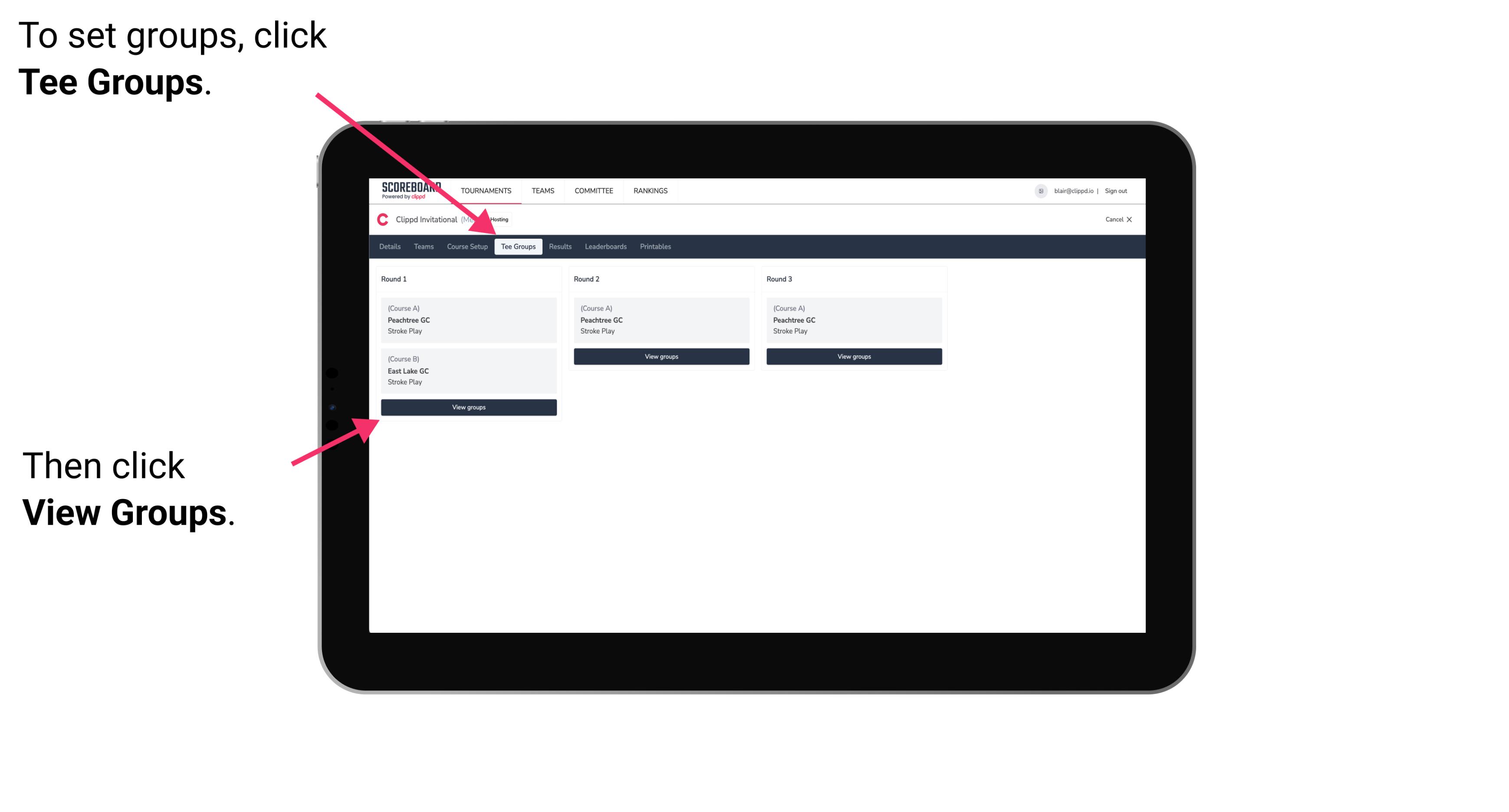Click the Results tab
Screen dimensions: 1509x812
pyautogui.click(x=558, y=247)
